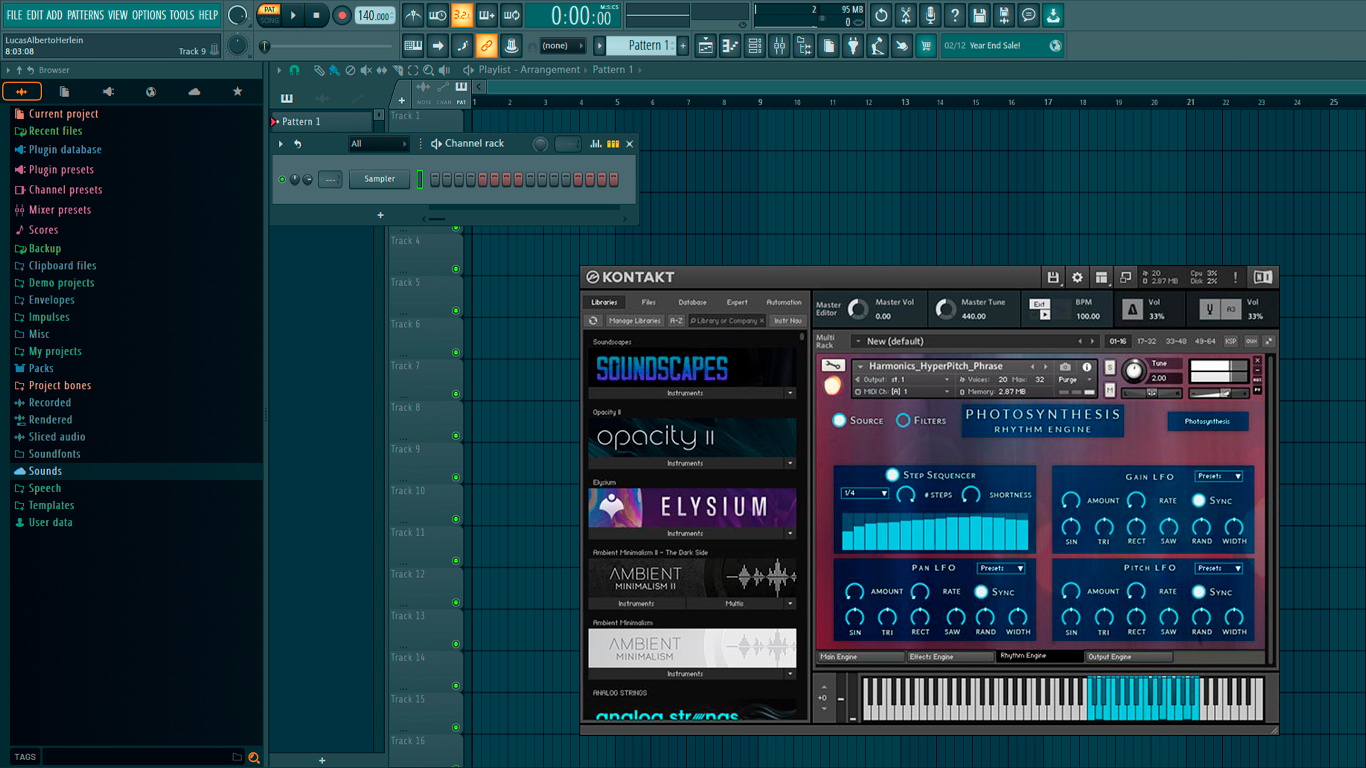This screenshot has width=1366, height=768.
Task: Click the Instr Nav button
Action: coord(788,321)
